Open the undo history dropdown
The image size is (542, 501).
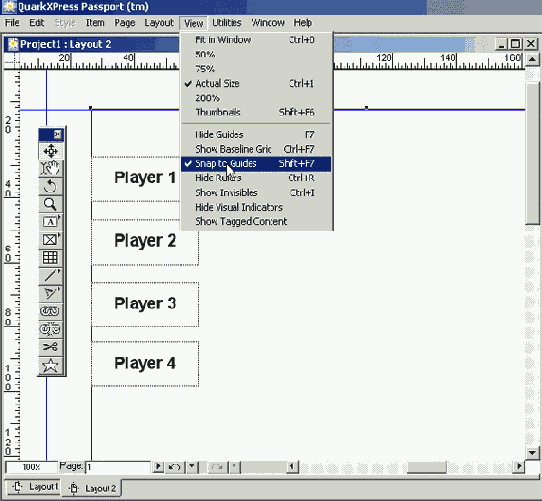[192, 467]
